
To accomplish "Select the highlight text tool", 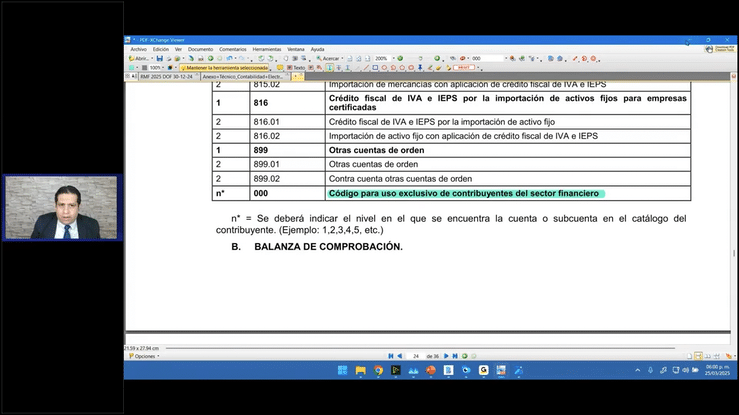I will (329, 67).
